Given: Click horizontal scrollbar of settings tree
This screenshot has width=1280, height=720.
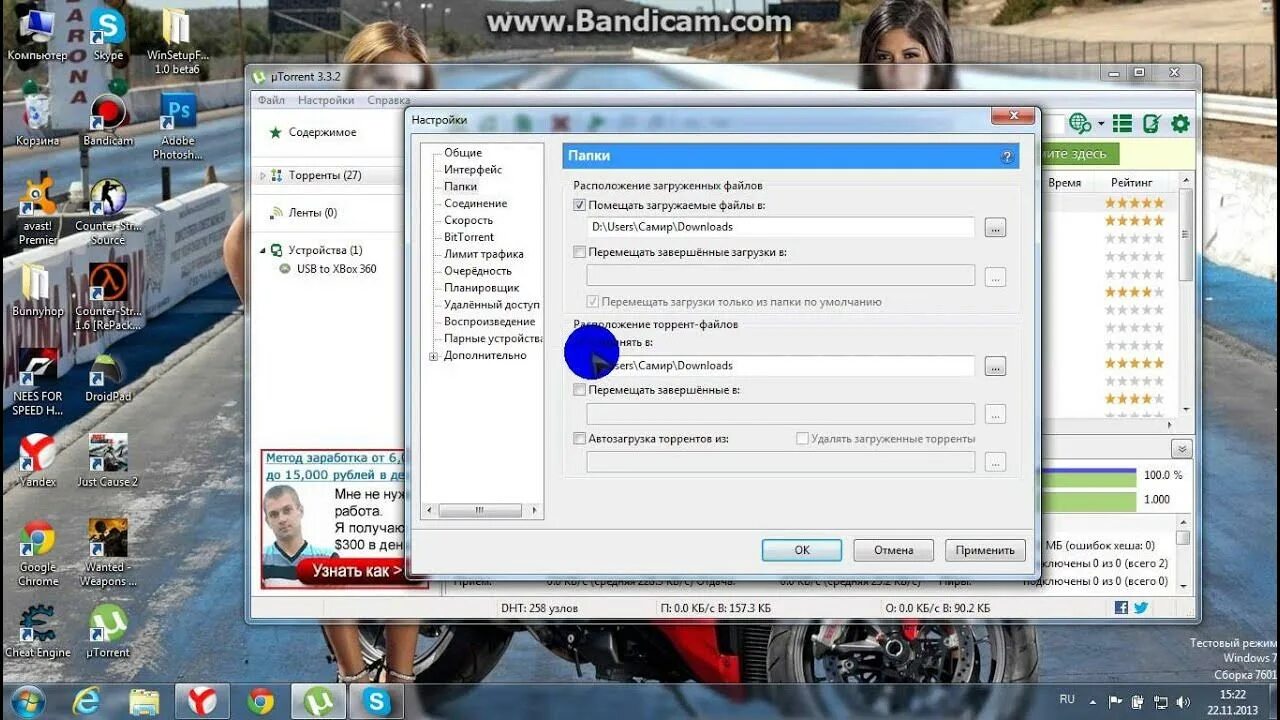Looking at the screenshot, I should [x=481, y=510].
